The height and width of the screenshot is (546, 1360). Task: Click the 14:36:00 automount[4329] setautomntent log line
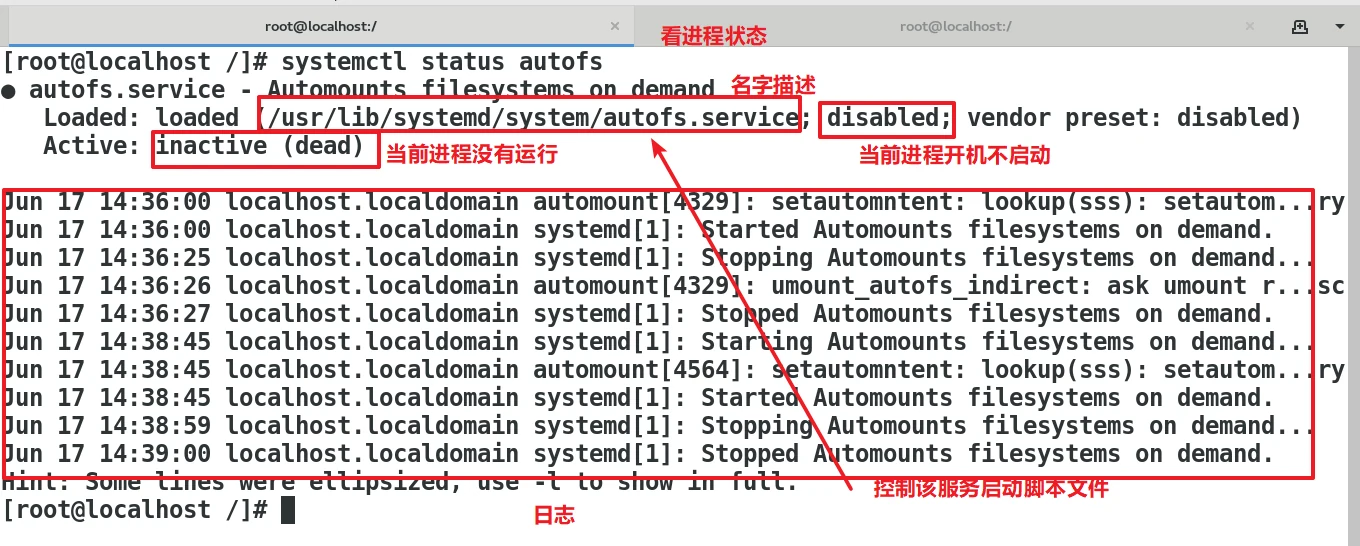coord(673,202)
